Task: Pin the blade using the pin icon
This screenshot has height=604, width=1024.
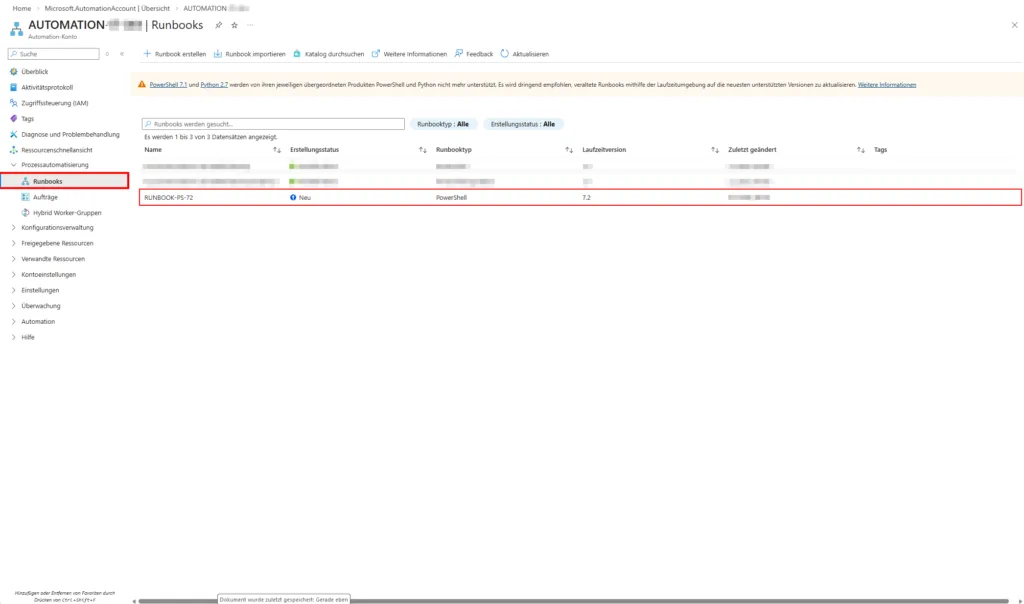Action: (x=219, y=25)
